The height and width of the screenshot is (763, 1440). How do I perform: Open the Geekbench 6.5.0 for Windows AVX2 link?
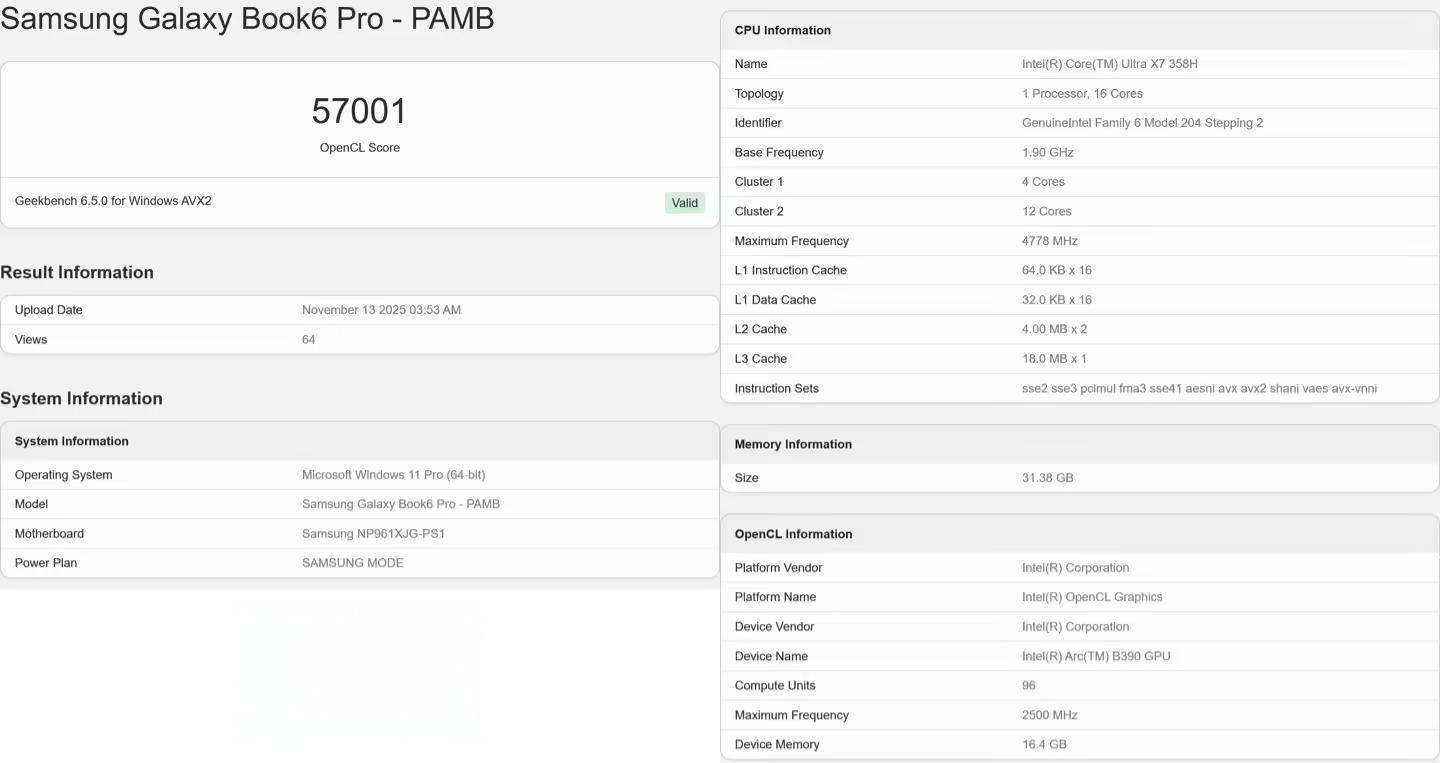[x=115, y=199]
